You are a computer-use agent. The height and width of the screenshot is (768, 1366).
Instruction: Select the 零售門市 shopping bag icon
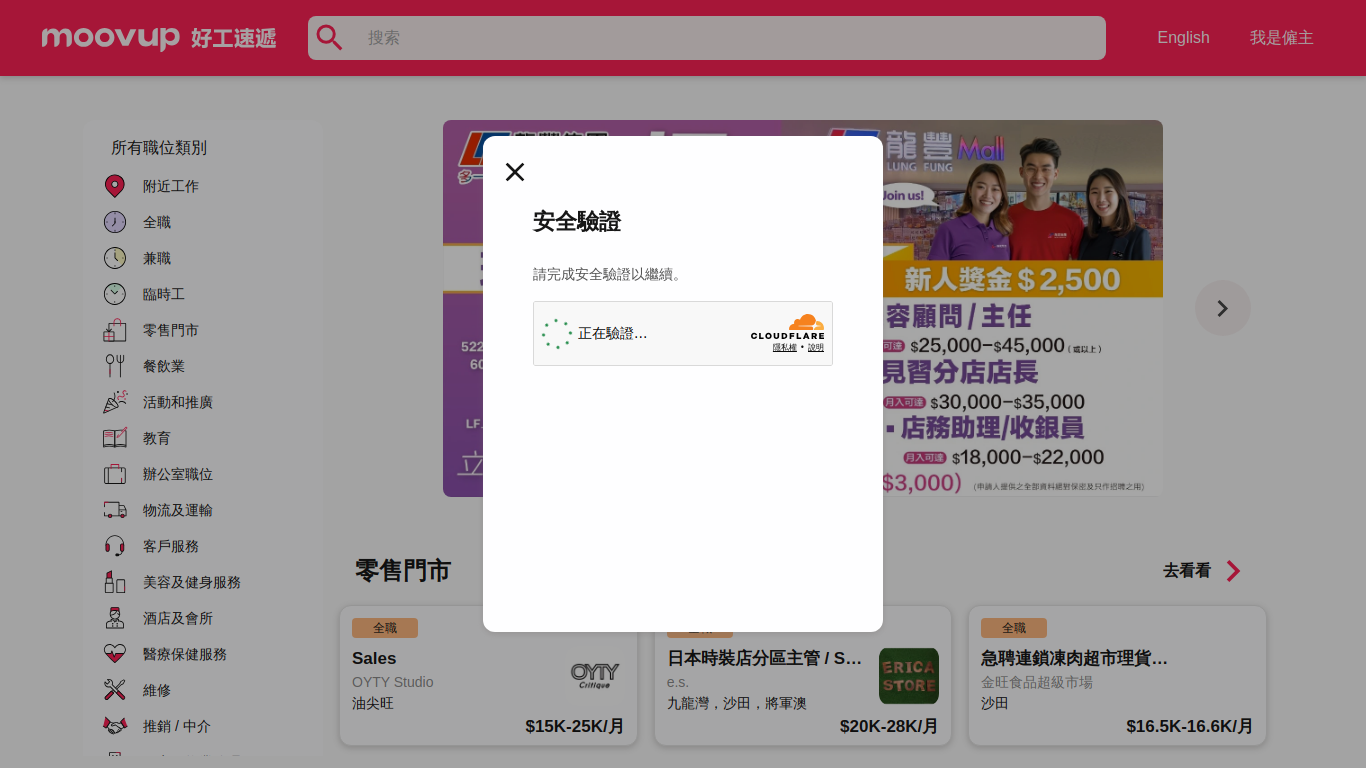pyautogui.click(x=115, y=330)
